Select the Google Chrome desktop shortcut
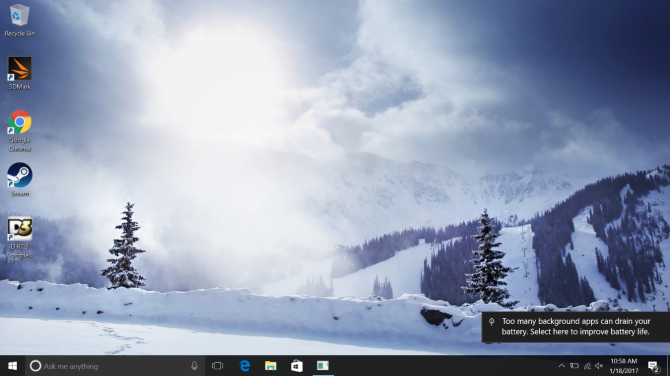Viewport: 670px width, 376px height. [19, 131]
